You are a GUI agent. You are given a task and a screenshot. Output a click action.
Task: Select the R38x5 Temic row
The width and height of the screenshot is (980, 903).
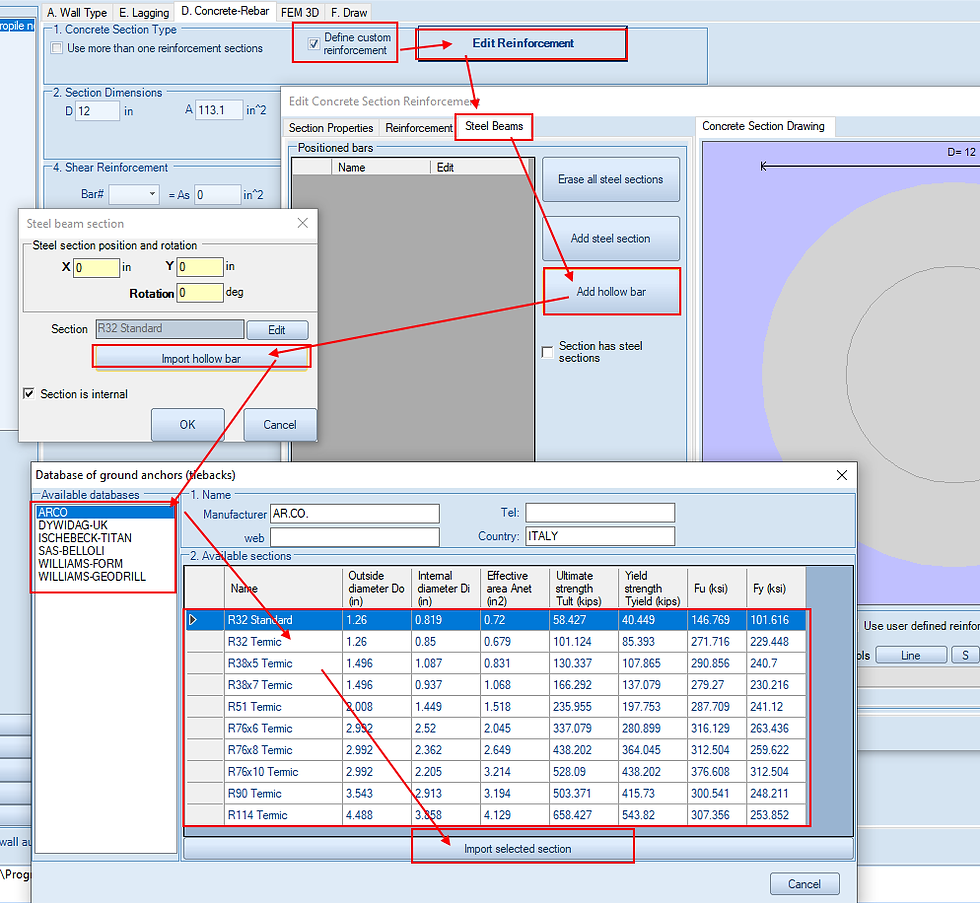click(x=496, y=664)
